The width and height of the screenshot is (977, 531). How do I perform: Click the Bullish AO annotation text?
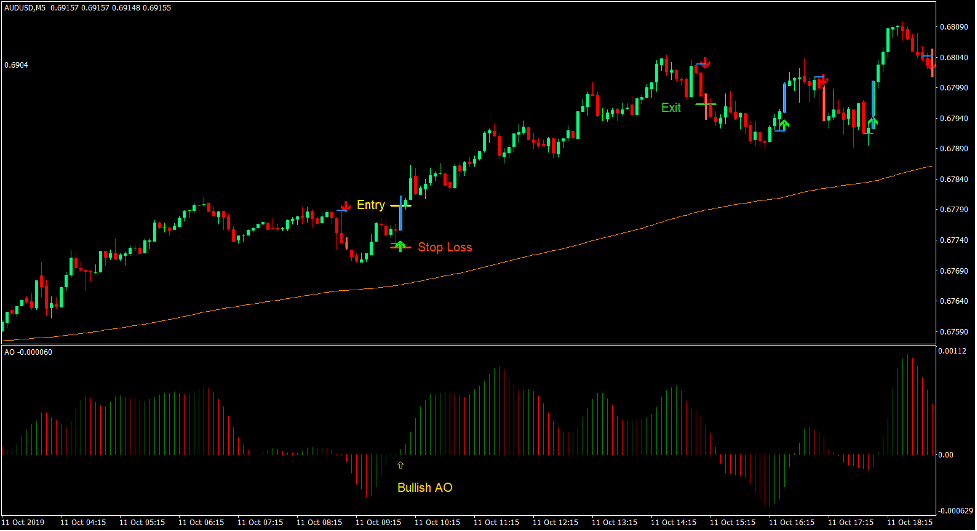424,488
